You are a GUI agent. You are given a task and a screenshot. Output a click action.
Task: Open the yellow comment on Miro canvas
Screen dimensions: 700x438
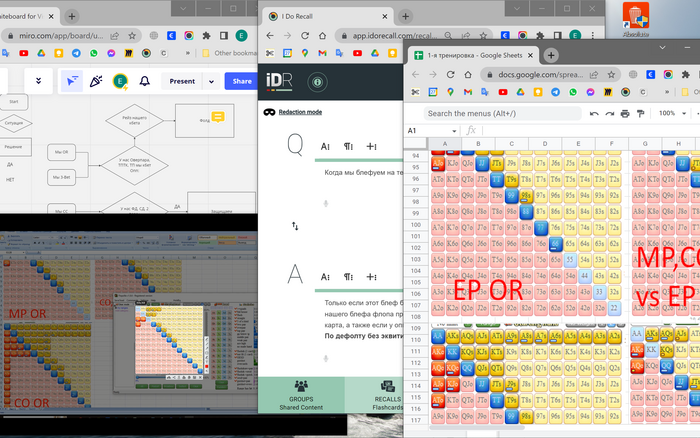(218, 117)
